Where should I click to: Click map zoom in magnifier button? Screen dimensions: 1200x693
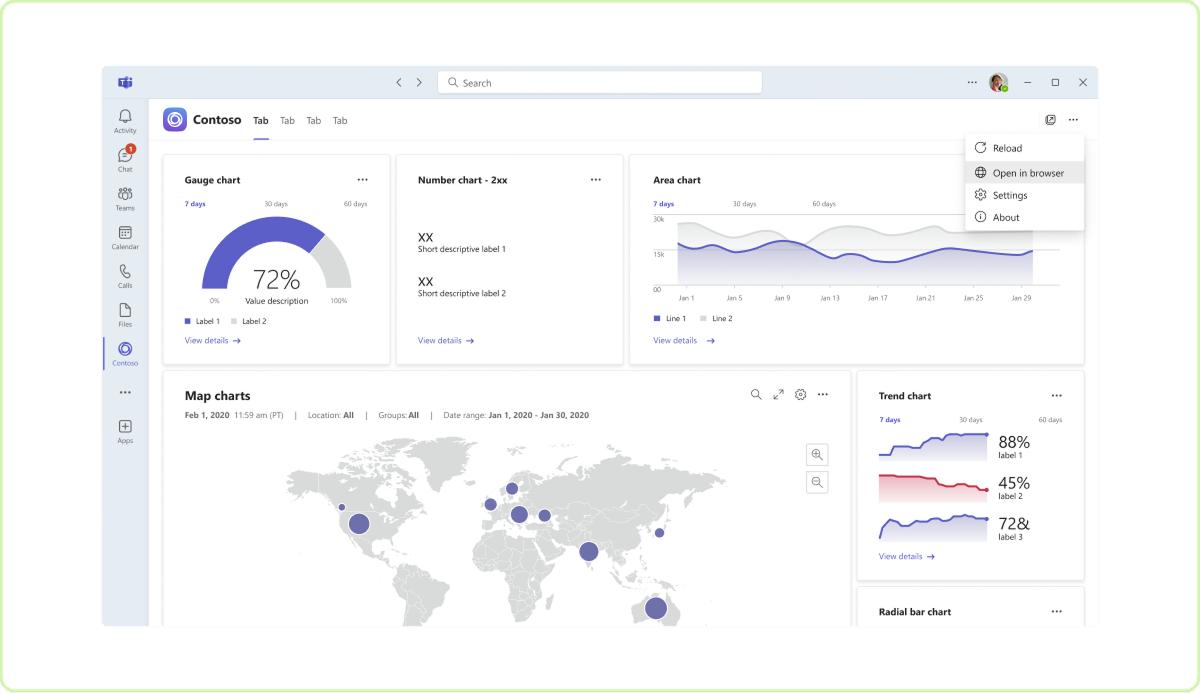tap(817, 455)
